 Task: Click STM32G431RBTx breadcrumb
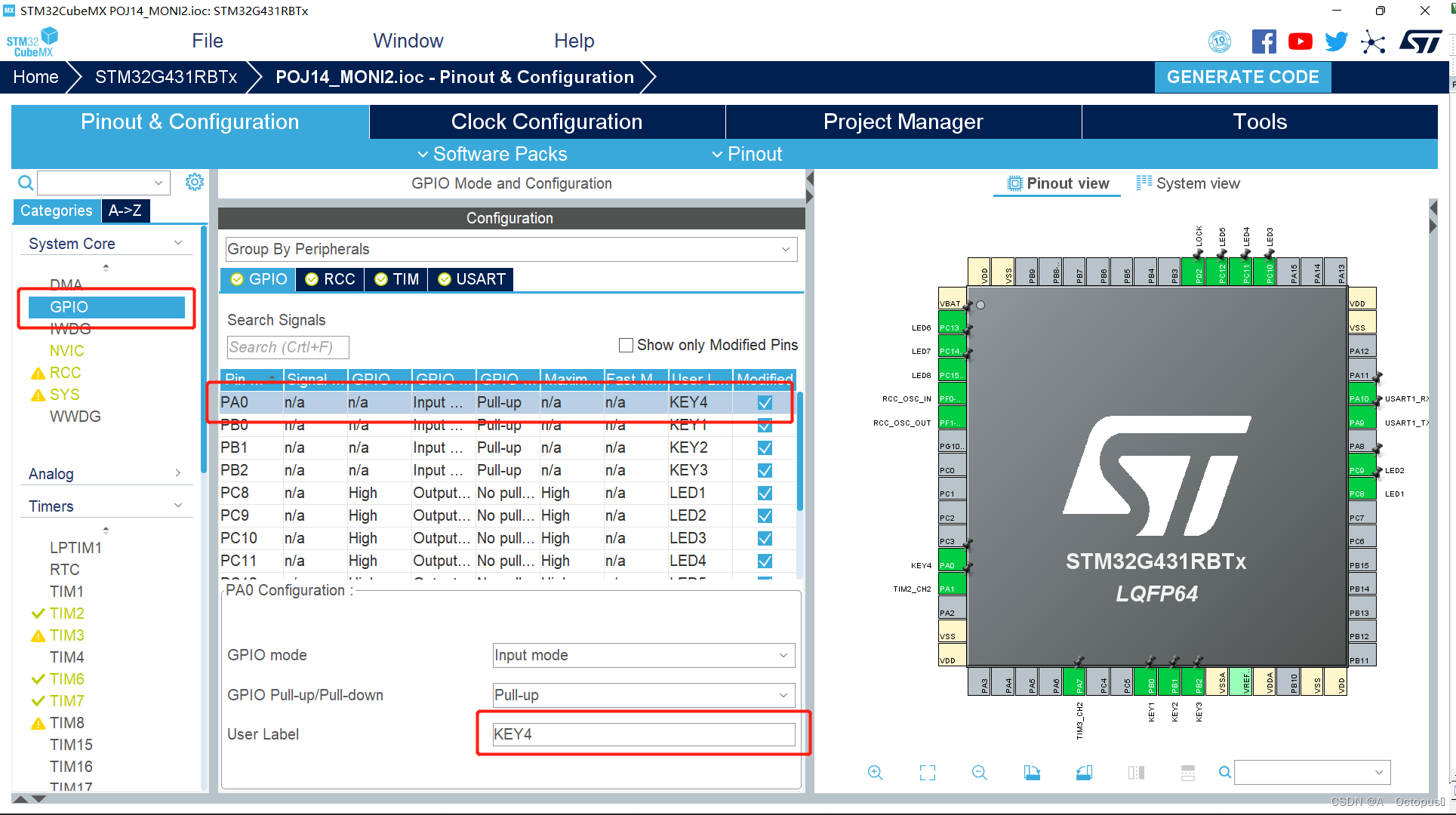[166, 77]
